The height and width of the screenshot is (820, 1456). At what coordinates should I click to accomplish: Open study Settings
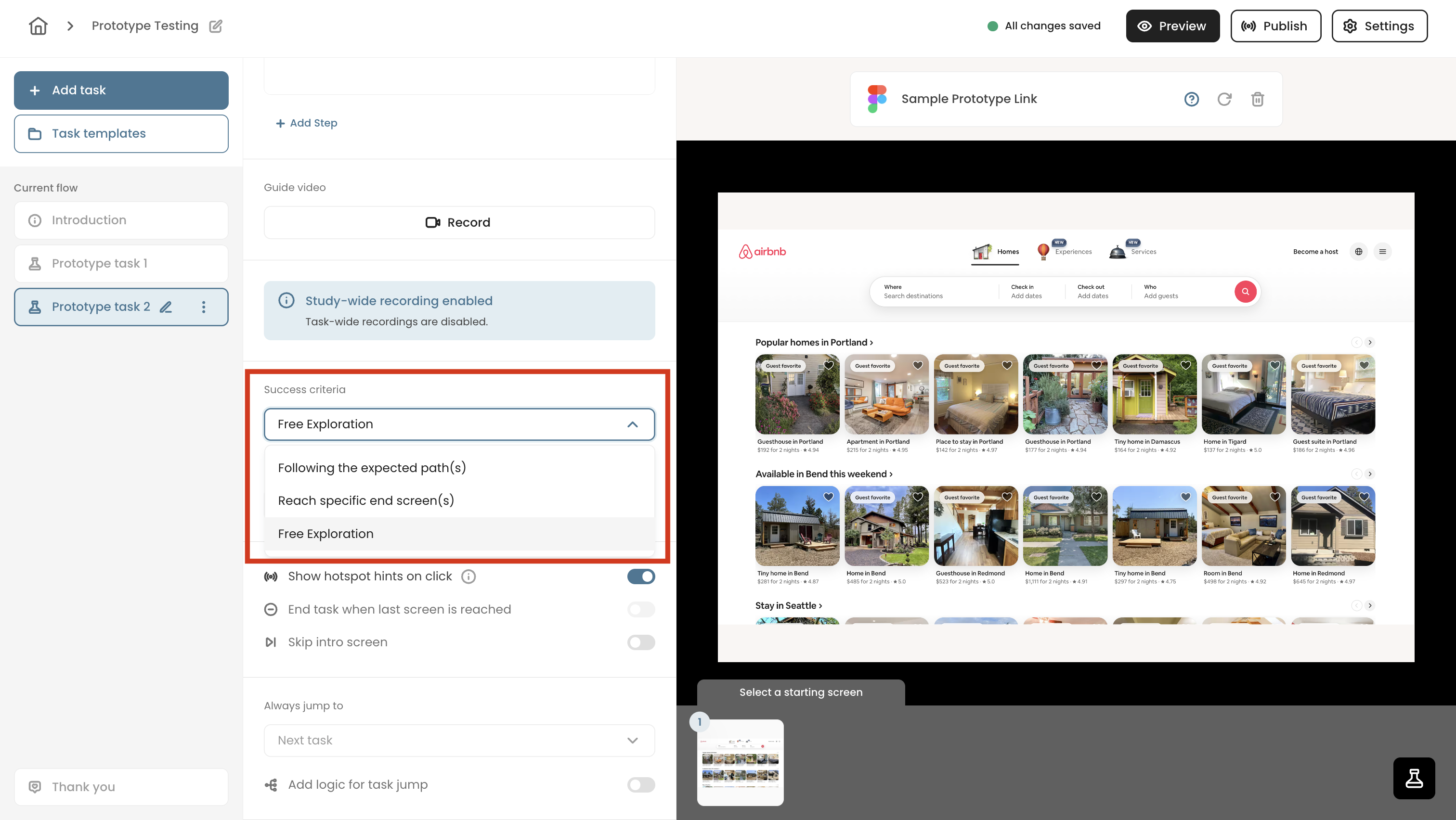(x=1379, y=26)
